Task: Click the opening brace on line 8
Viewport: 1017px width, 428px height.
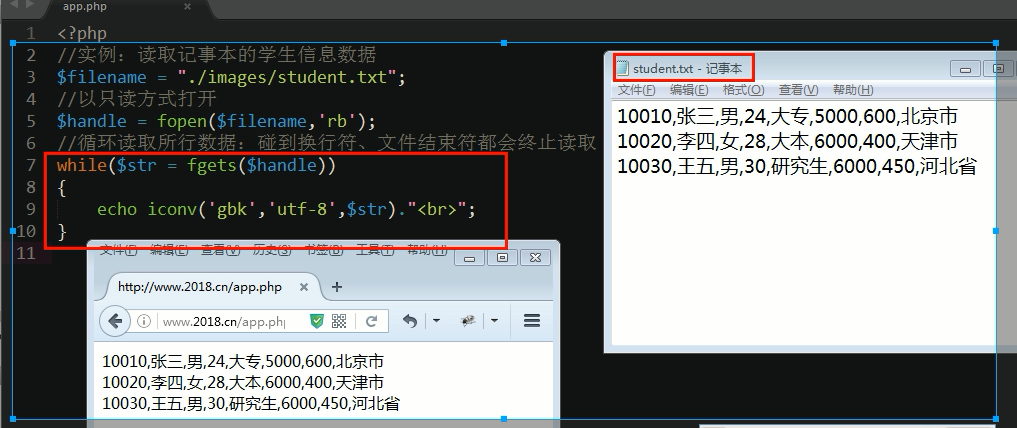Action: point(62,188)
